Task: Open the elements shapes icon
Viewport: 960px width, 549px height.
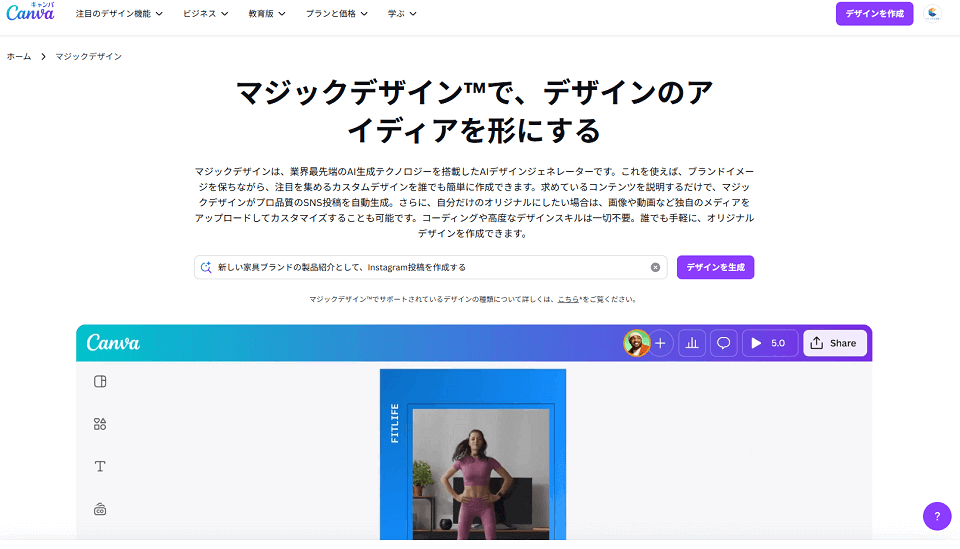Action: click(100, 424)
